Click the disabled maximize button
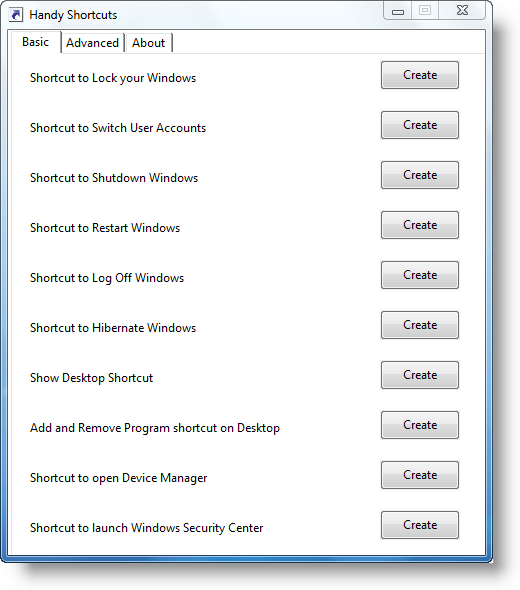The image size is (520, 590). [x=425, y=11]
